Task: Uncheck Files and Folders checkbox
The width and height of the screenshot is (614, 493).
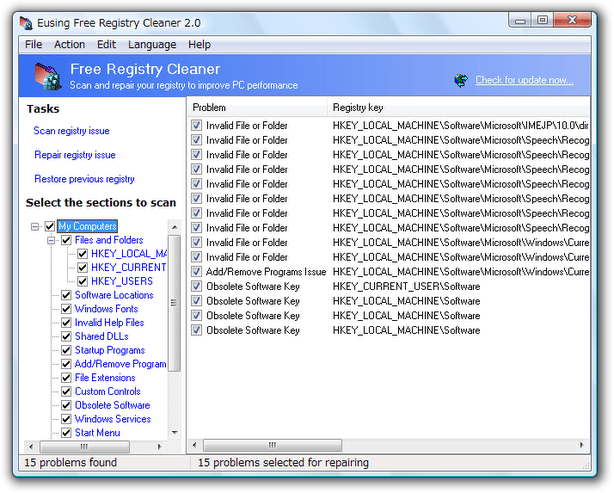Action: (x=66, y=240)
